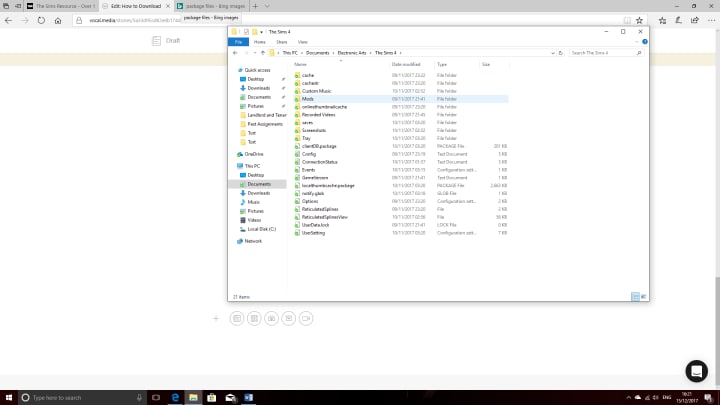Image resolution: width=720 pixels, height=405 pixels.
Task: Open a new browser tab
Action: [255, 6]
